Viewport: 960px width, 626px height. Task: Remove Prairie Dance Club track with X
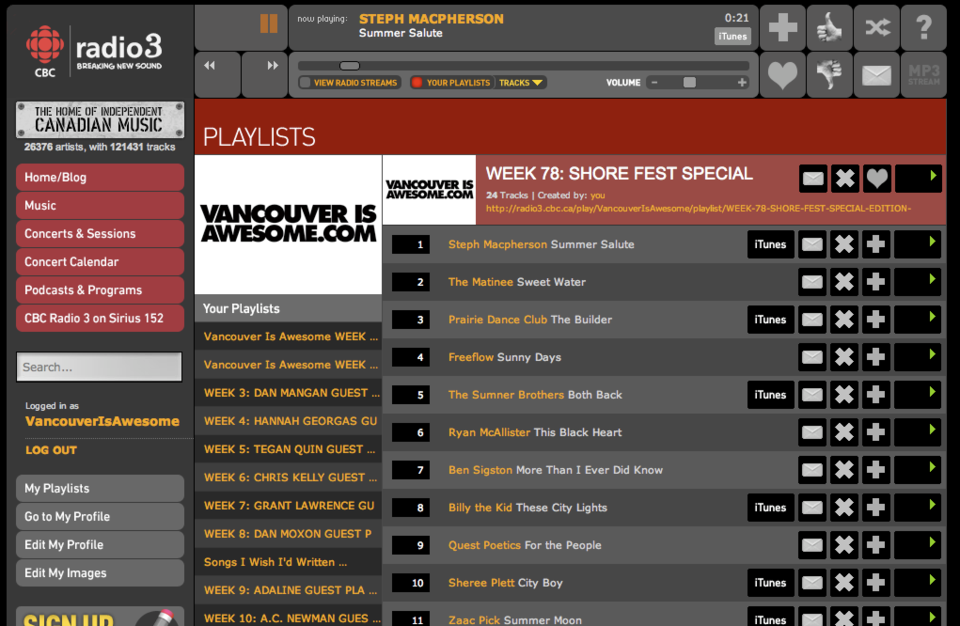point(844,320)
